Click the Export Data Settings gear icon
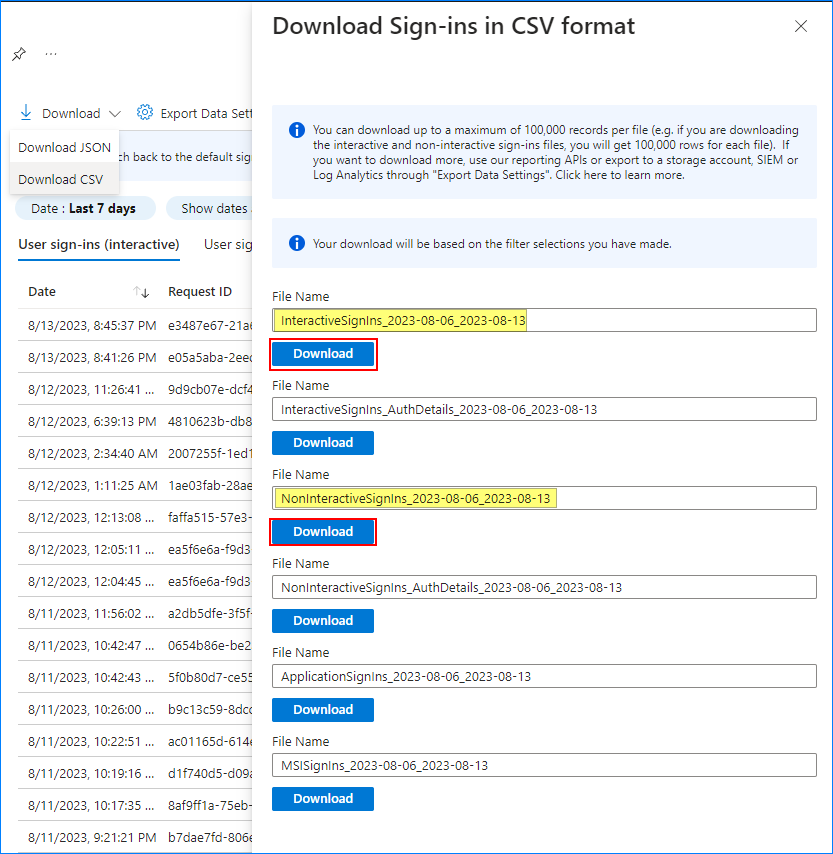The width and height of the screenshot is (833, 854). [x=145, y=112]
